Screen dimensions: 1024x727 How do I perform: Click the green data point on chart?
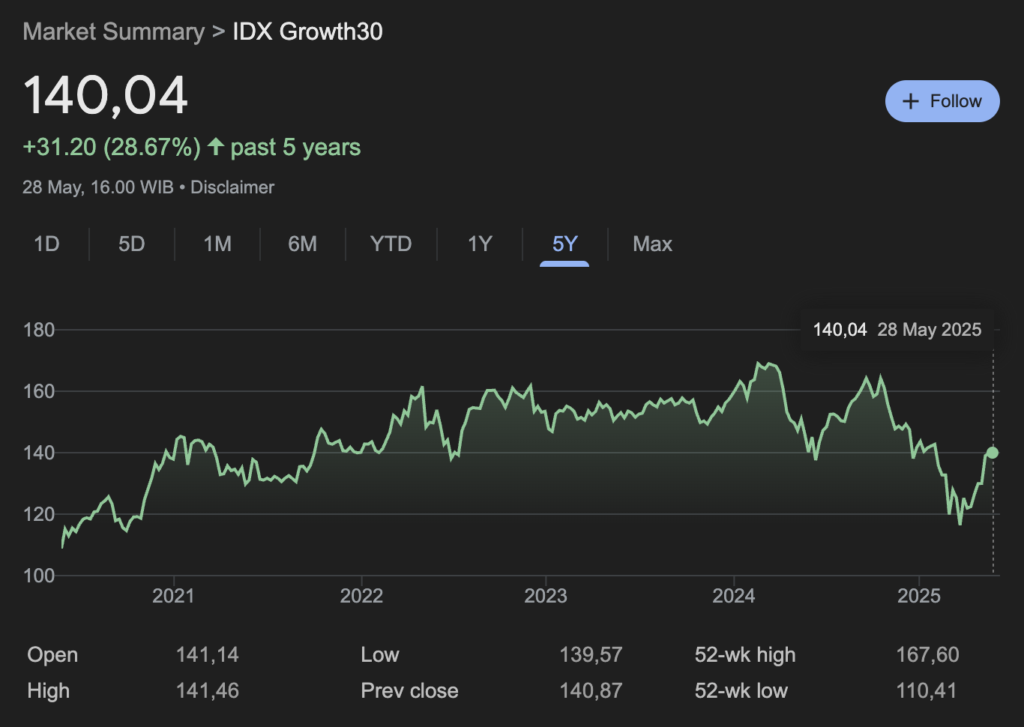[x=992, y=453]
